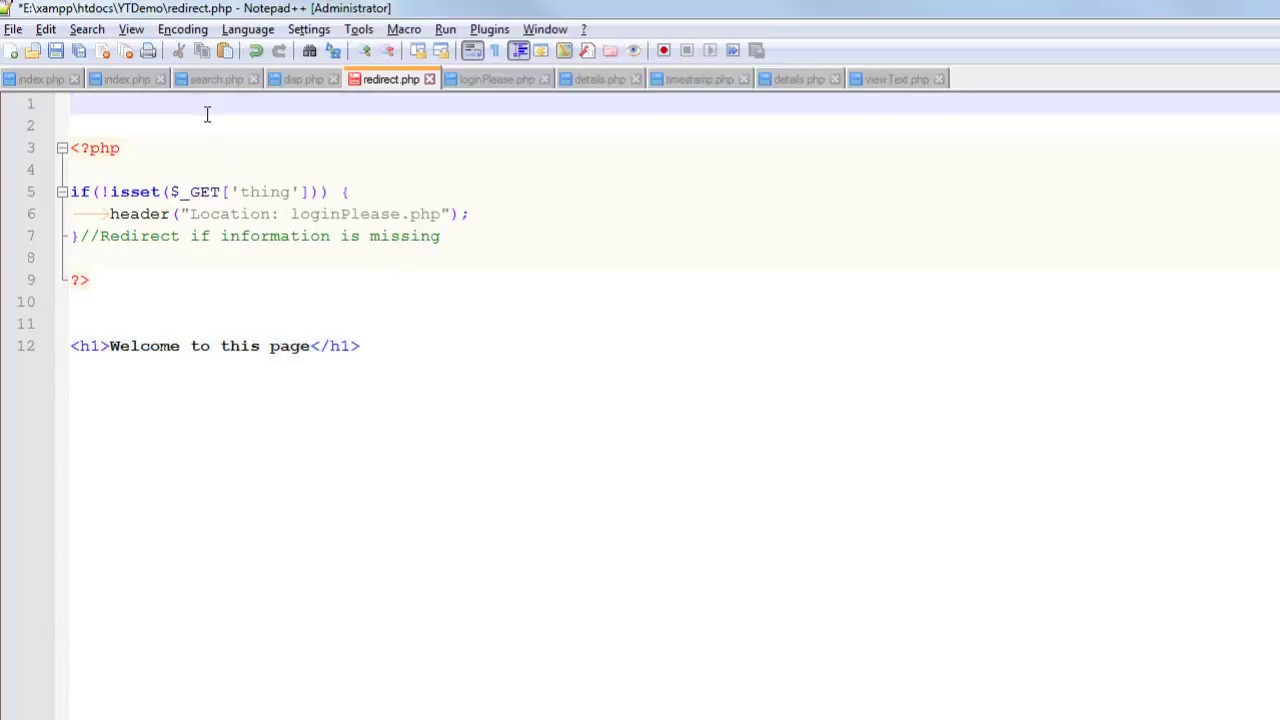1280x720 pixels.
Task: Toggle Folder as Workspace icon
Action: 609,51
